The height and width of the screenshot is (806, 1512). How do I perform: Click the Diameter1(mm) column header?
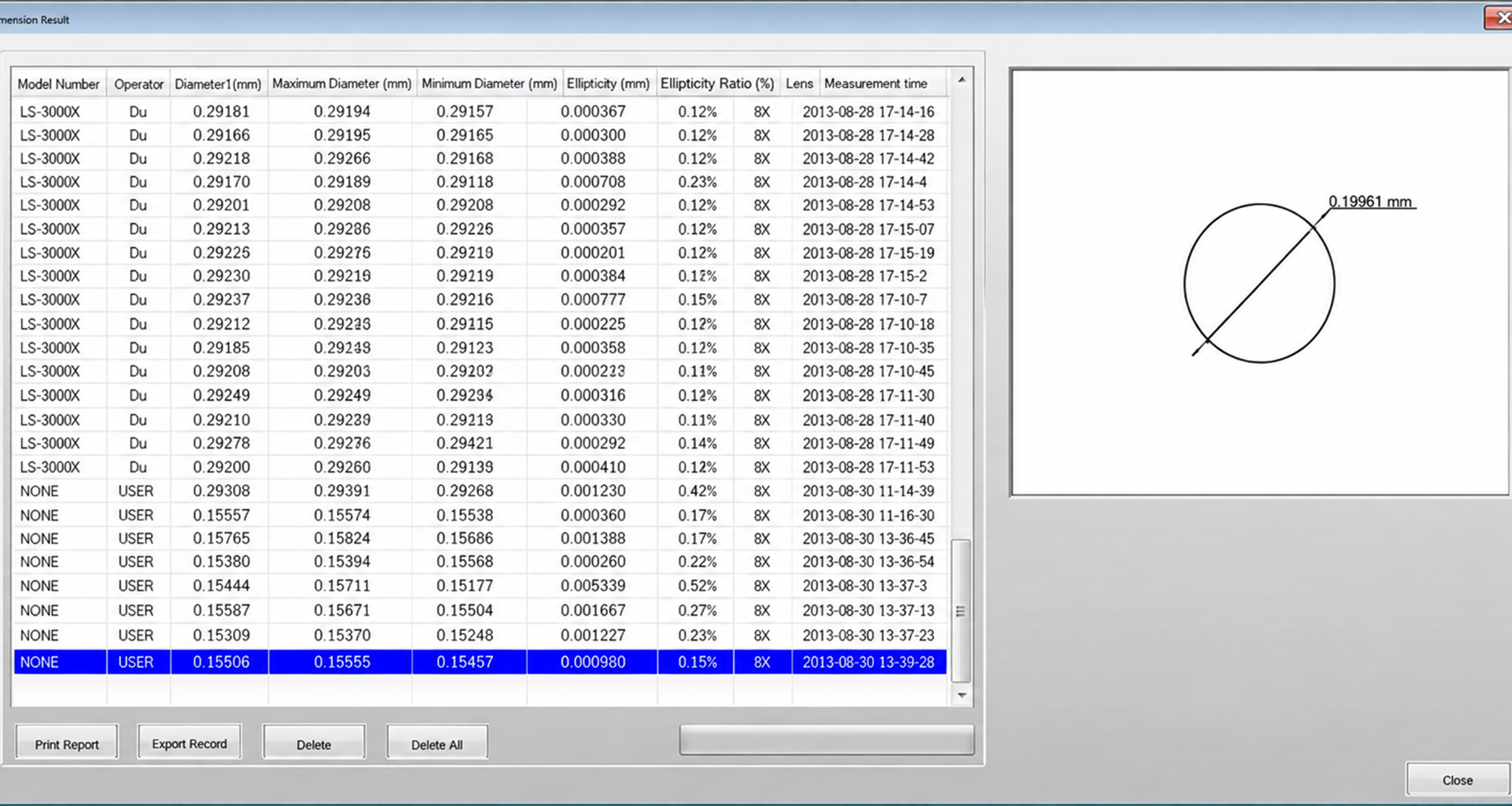[x=218, y=84]
